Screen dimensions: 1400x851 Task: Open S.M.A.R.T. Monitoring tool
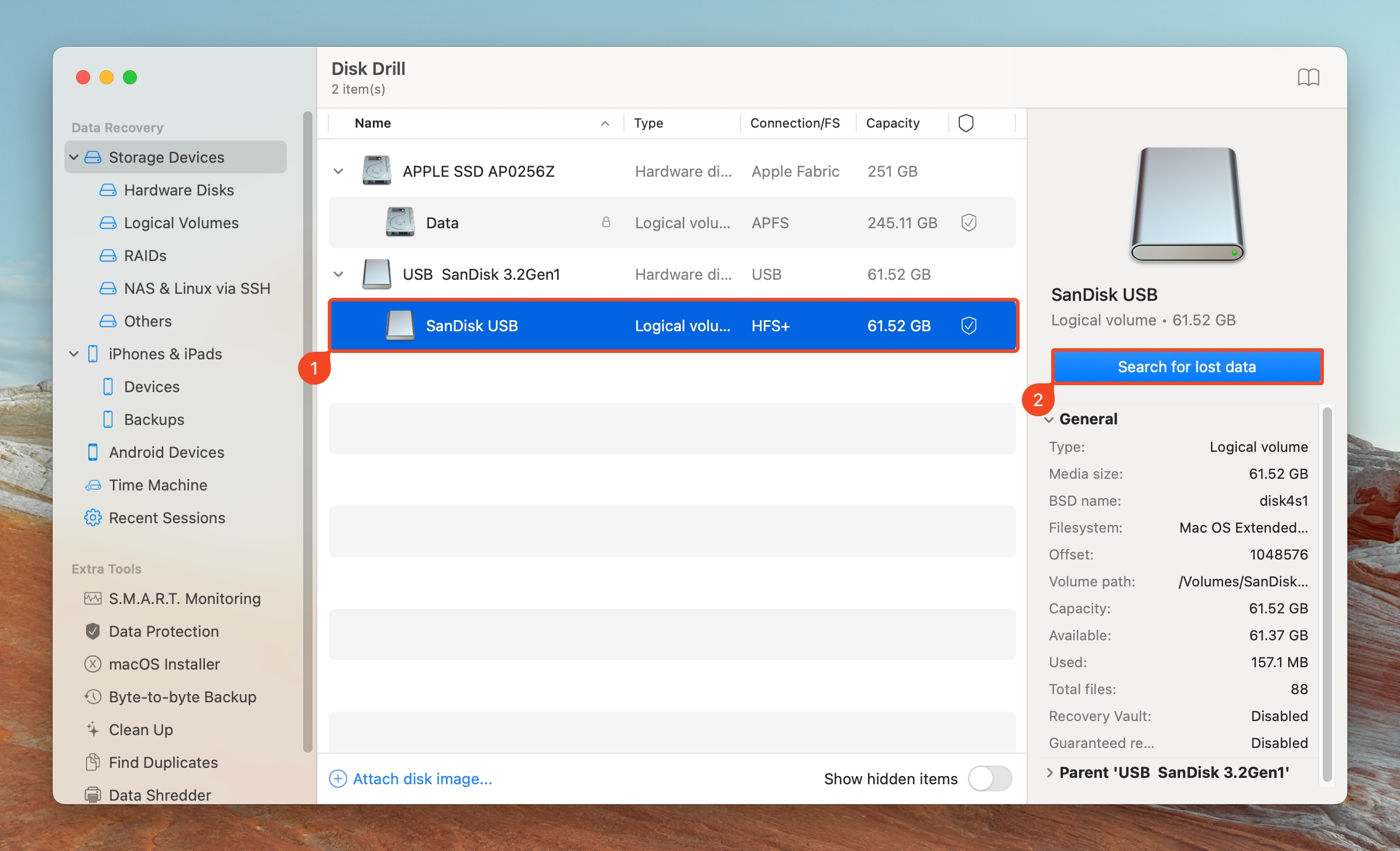(x=184, y=598)
